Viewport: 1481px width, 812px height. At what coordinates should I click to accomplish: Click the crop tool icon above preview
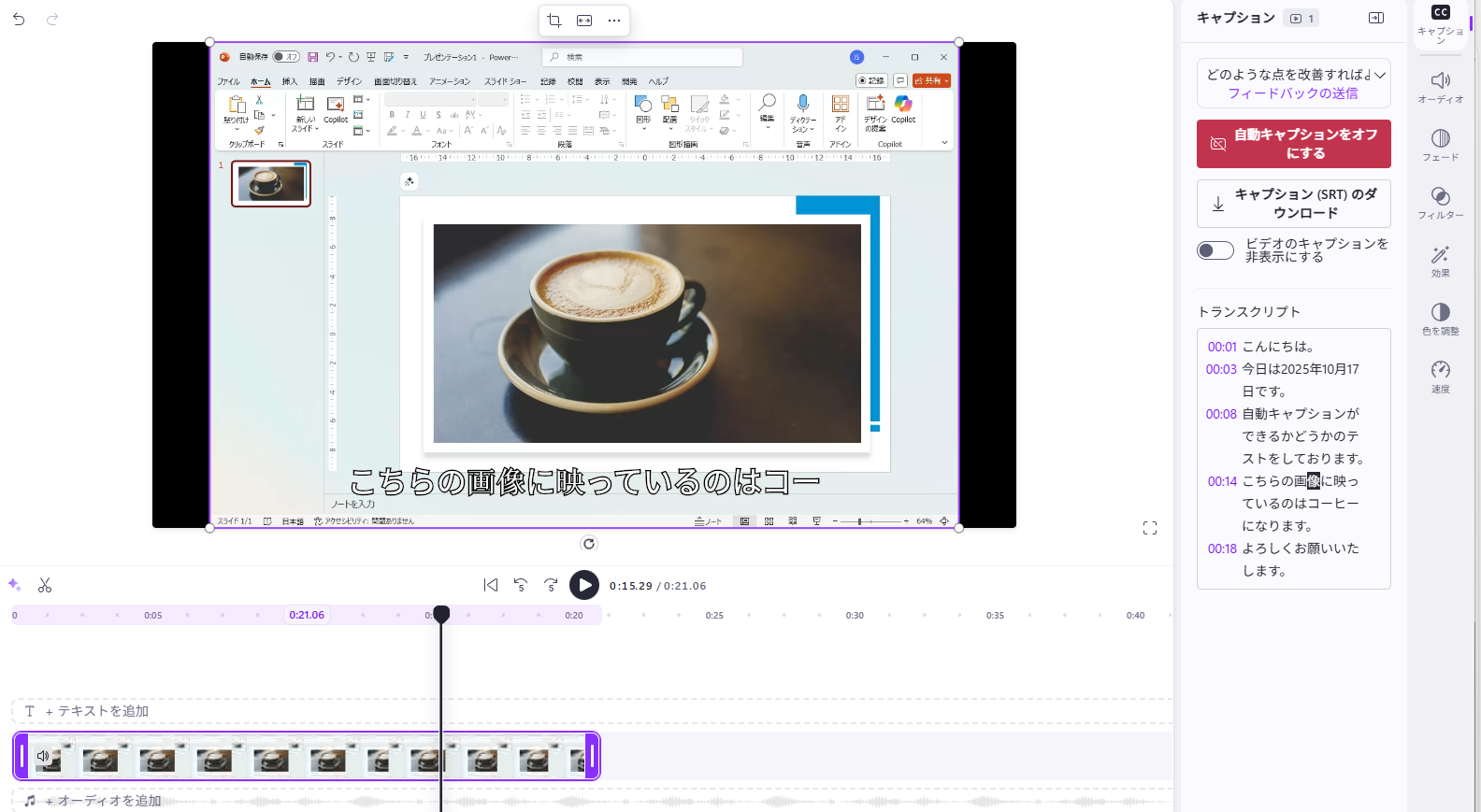click(554, 21)
